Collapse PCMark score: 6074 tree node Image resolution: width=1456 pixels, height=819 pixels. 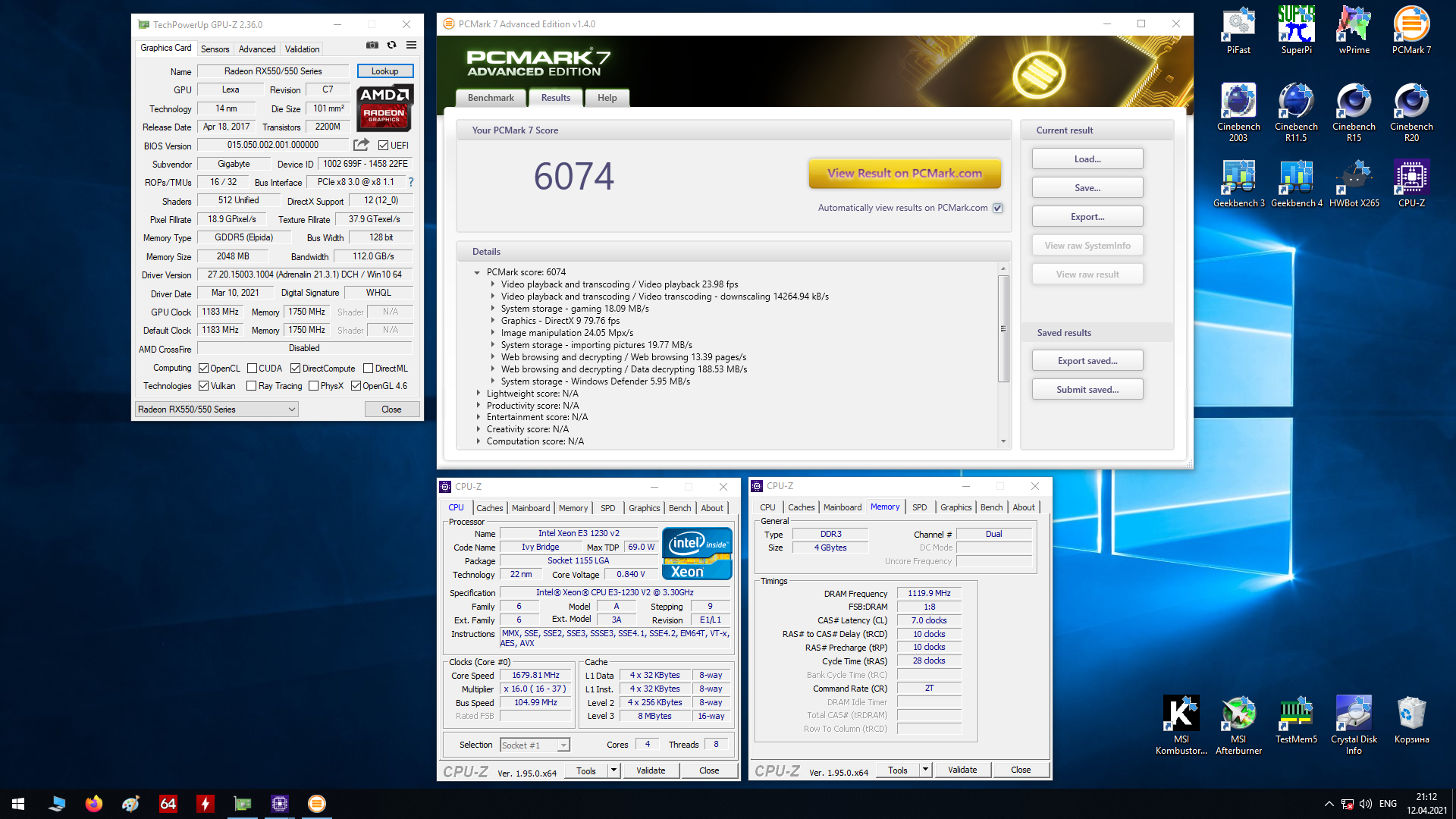(477, 272)
